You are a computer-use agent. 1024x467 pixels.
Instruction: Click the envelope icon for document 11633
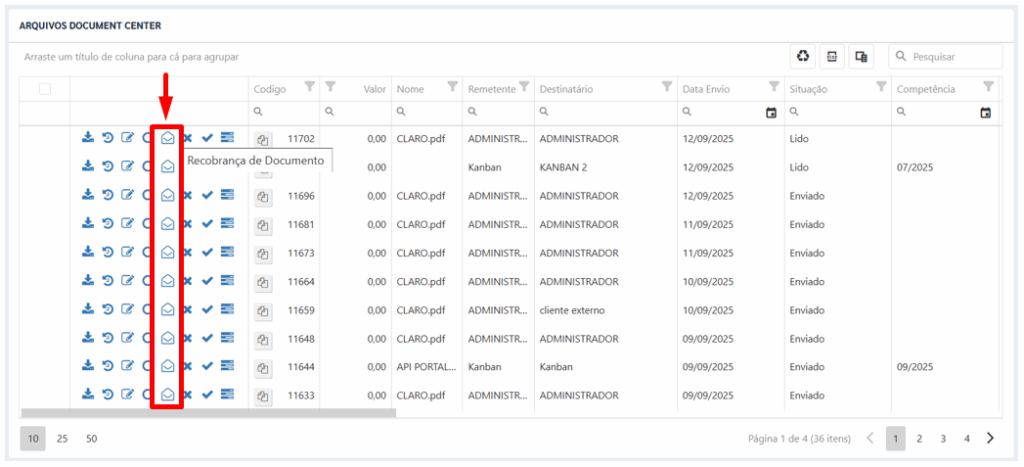coord(168,394)
